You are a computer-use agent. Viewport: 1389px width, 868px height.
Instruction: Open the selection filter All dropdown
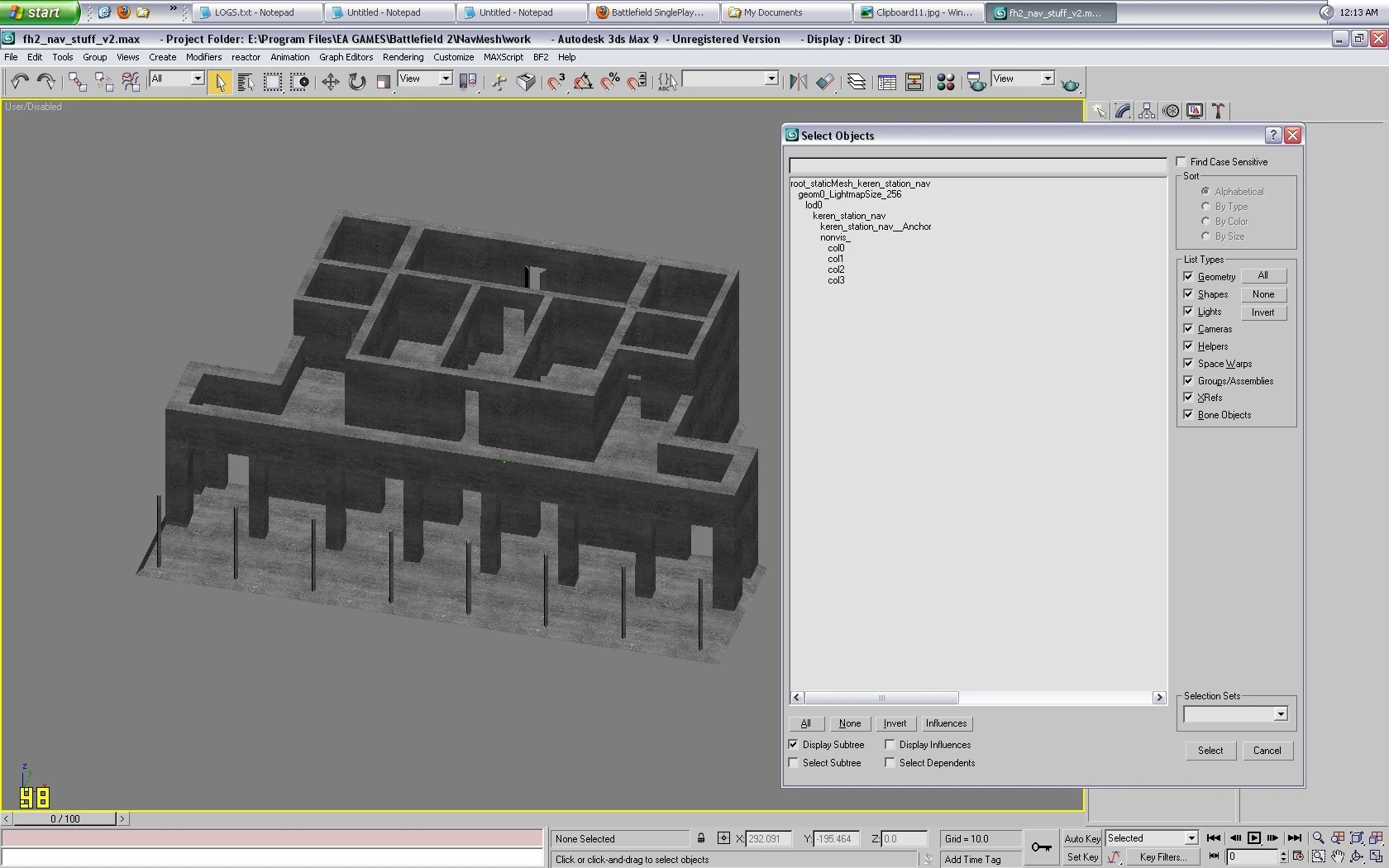[197, 79]
